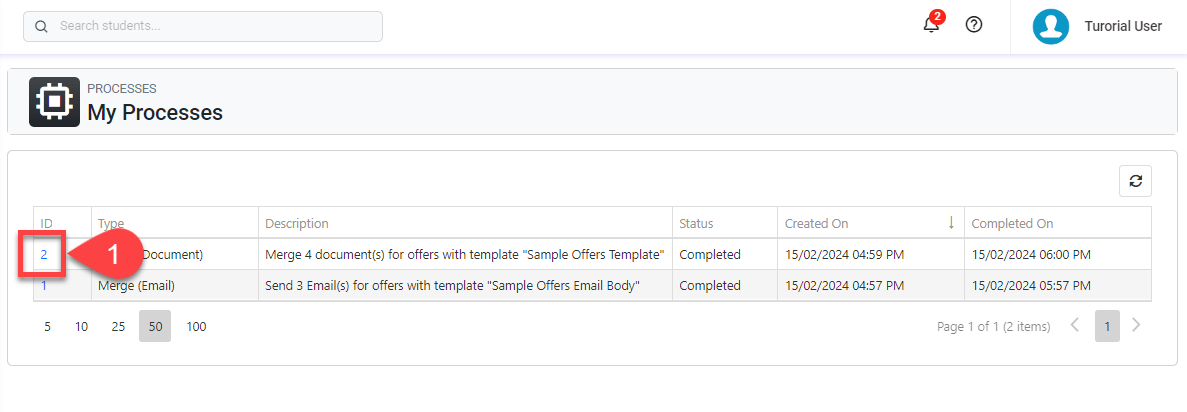The height and width of the screenshot is (412, 1187).
Task: Sort by Description column header
Action: [x=297, y=223]
